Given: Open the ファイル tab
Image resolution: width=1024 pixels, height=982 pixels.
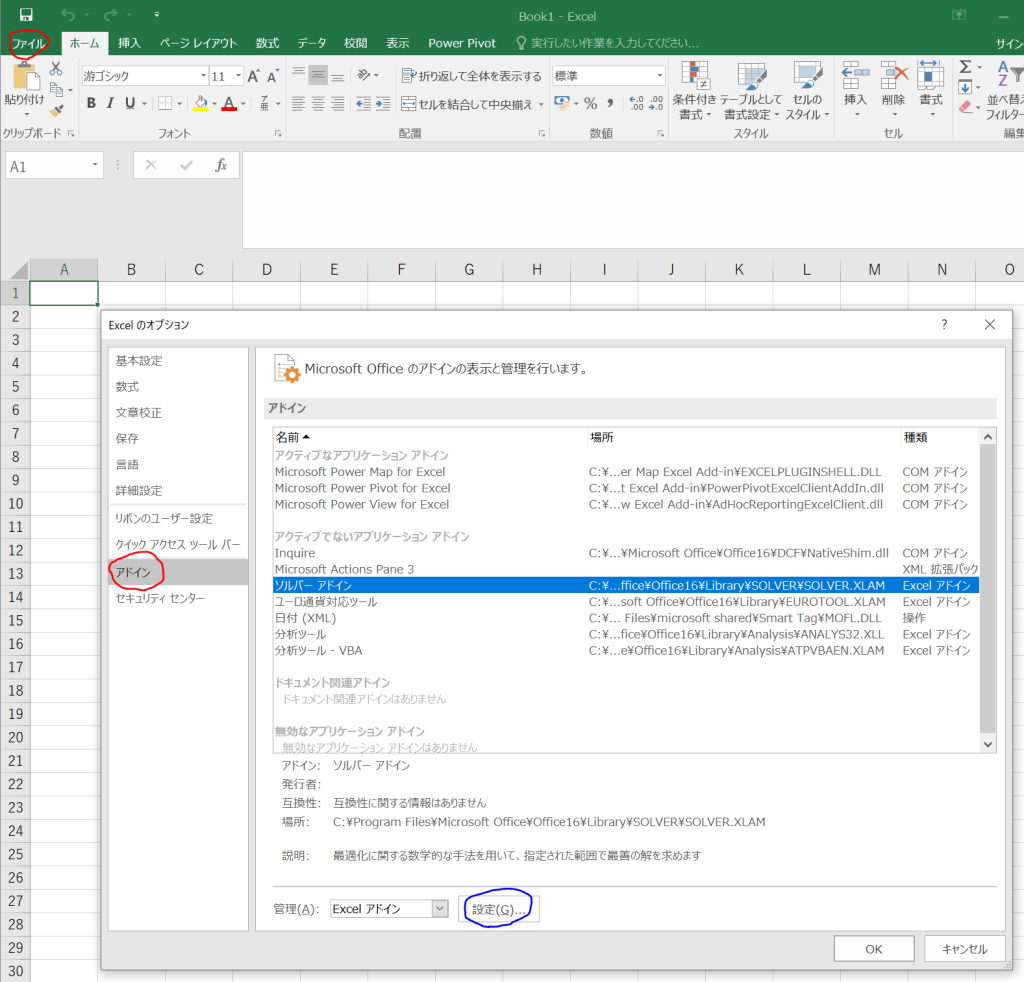Looking at the screenshot, I should point(29,43).
